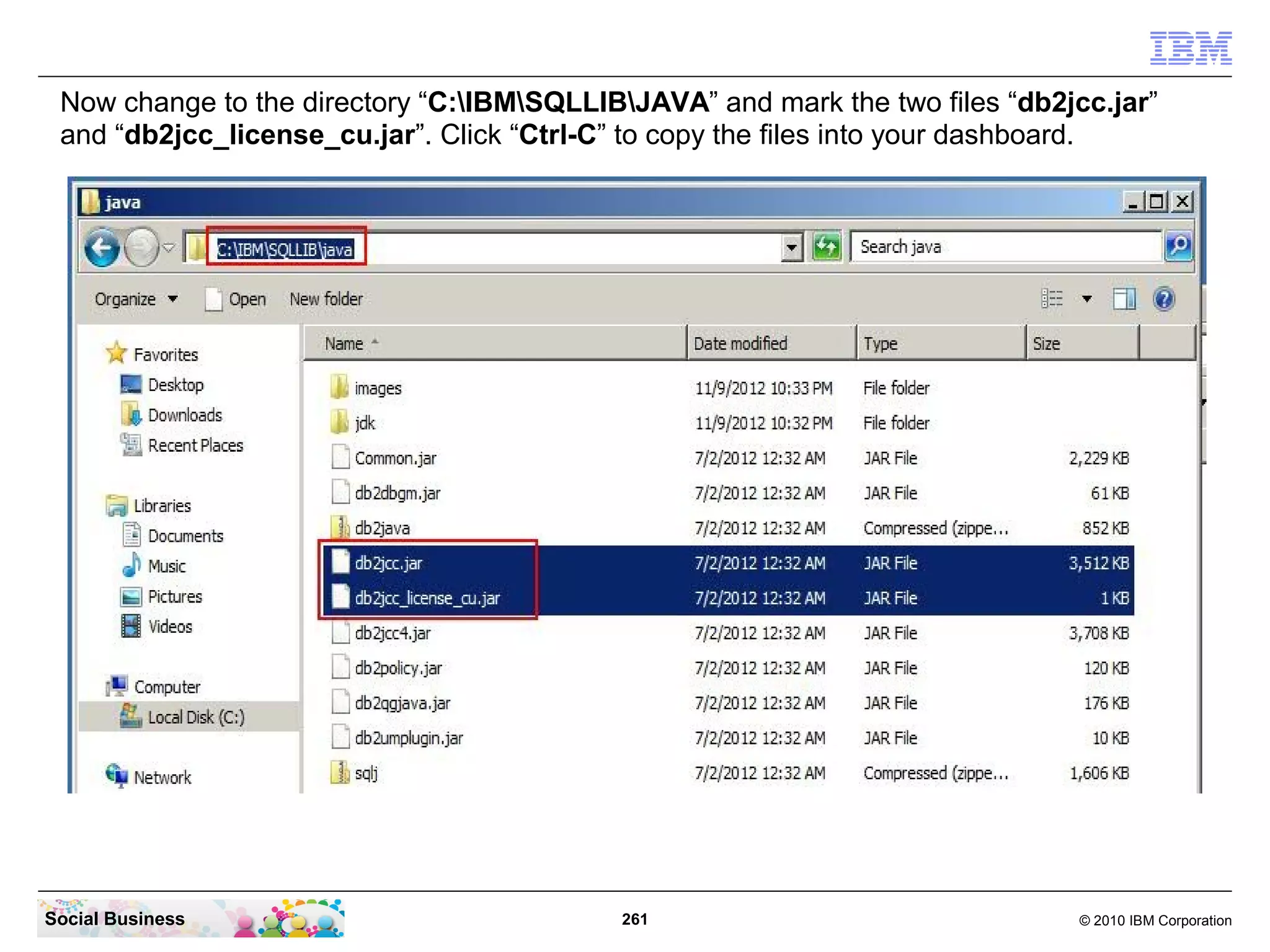Viewport: 1270px width, 952px height.
Task: Expand the address bar history dropdown
Action: tap(791, 248)
